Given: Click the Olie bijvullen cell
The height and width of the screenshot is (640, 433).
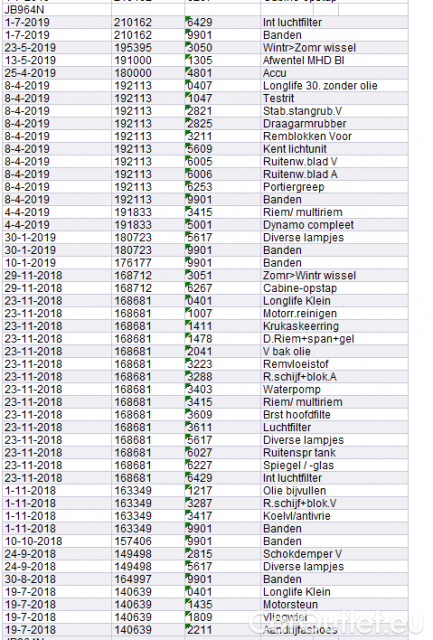Looking at the screenshot, I should click(334, 491).
